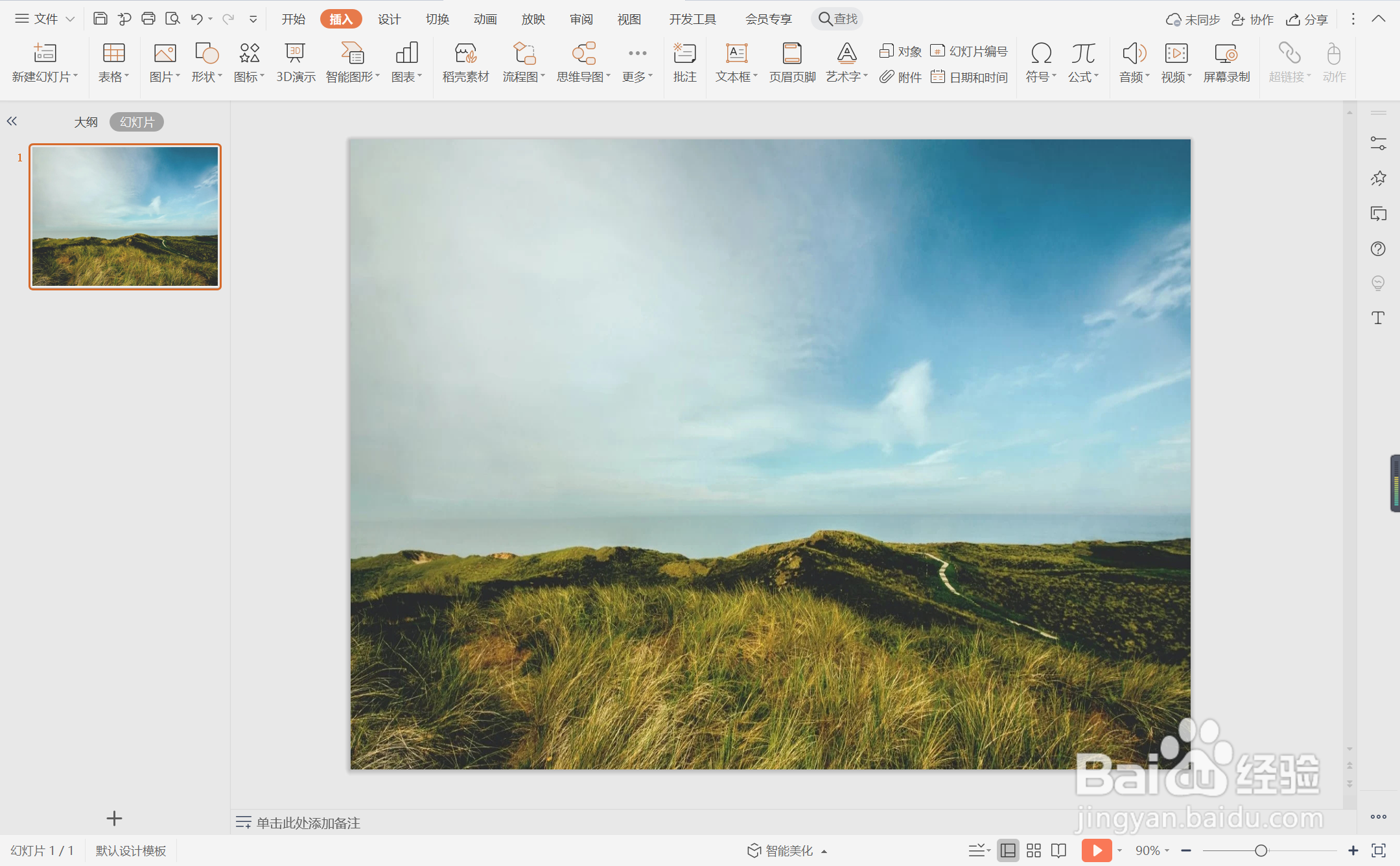Switch to slide sorter grid view
Screen dimensions: 1400x866
coord(1034,850)
